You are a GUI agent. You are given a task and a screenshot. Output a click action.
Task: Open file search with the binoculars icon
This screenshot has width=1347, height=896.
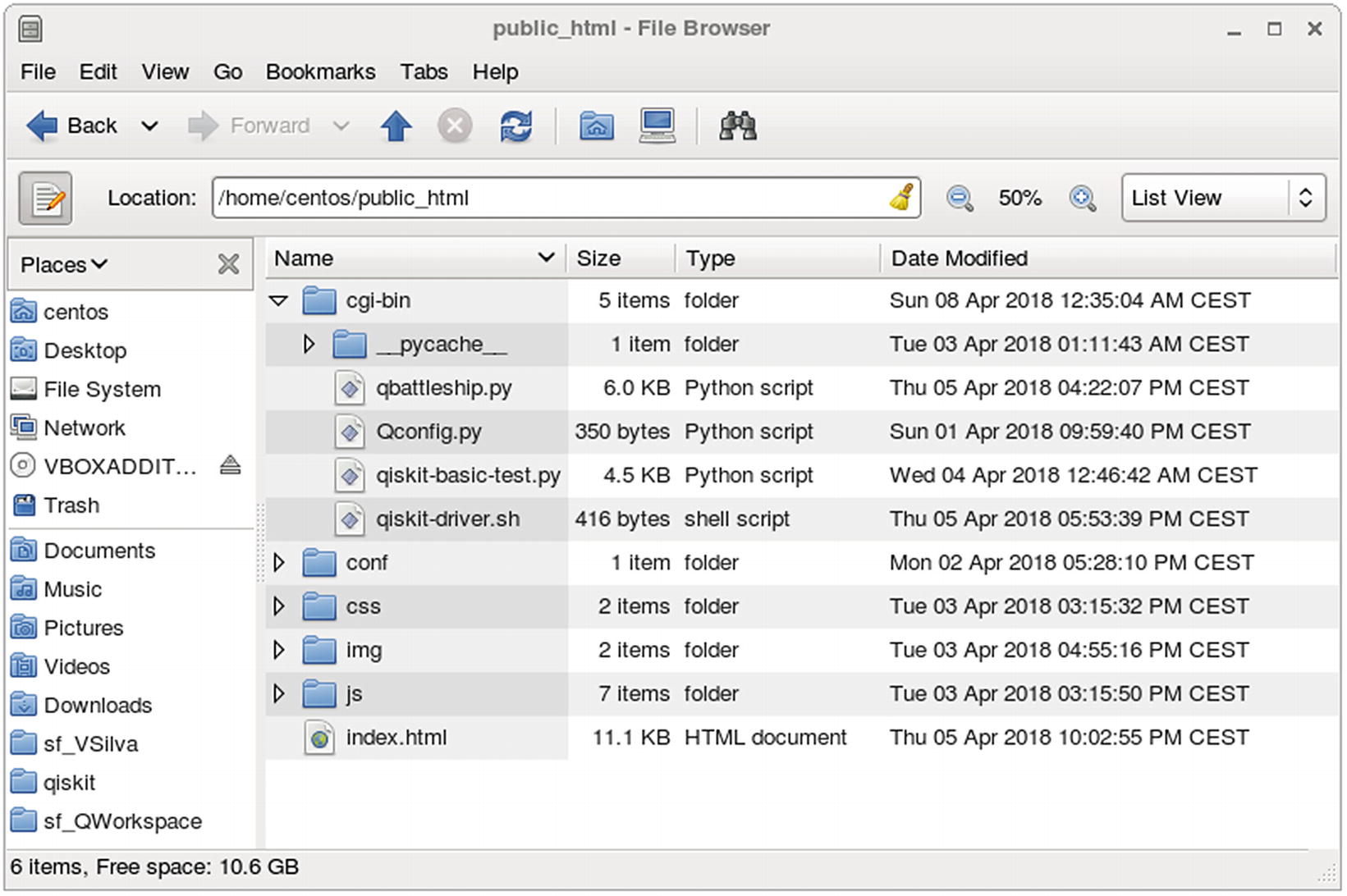(x=737, y=126)
